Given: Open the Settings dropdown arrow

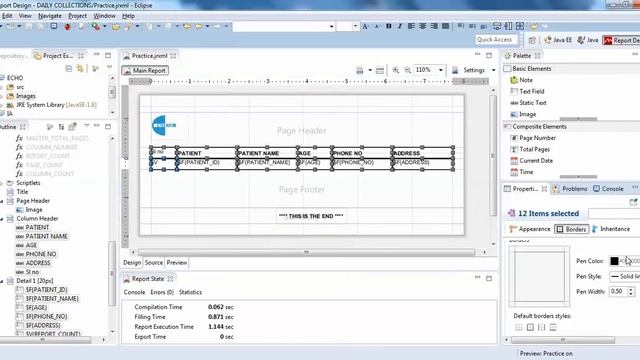Looking at the screenshot, I should 493,70.
